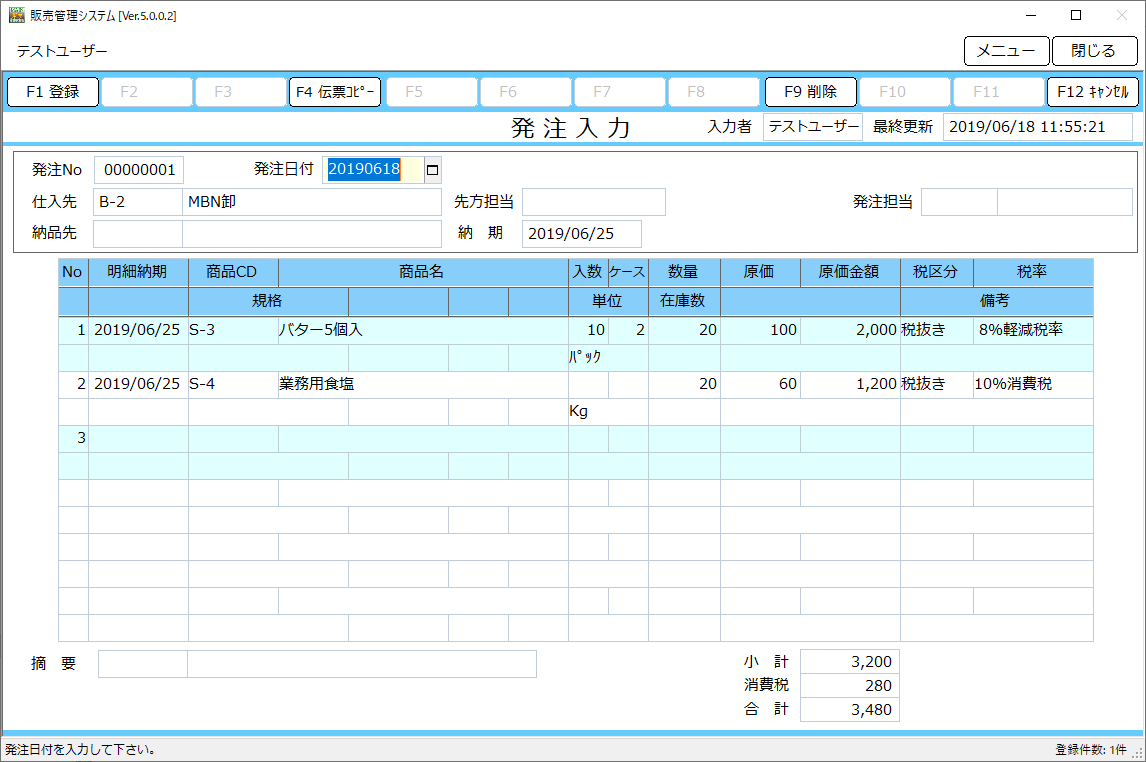Click unit cell Kg in row 2
The height and width of the screenshot is (762, 1146).
pyautogui.click(x=608, y=411)
